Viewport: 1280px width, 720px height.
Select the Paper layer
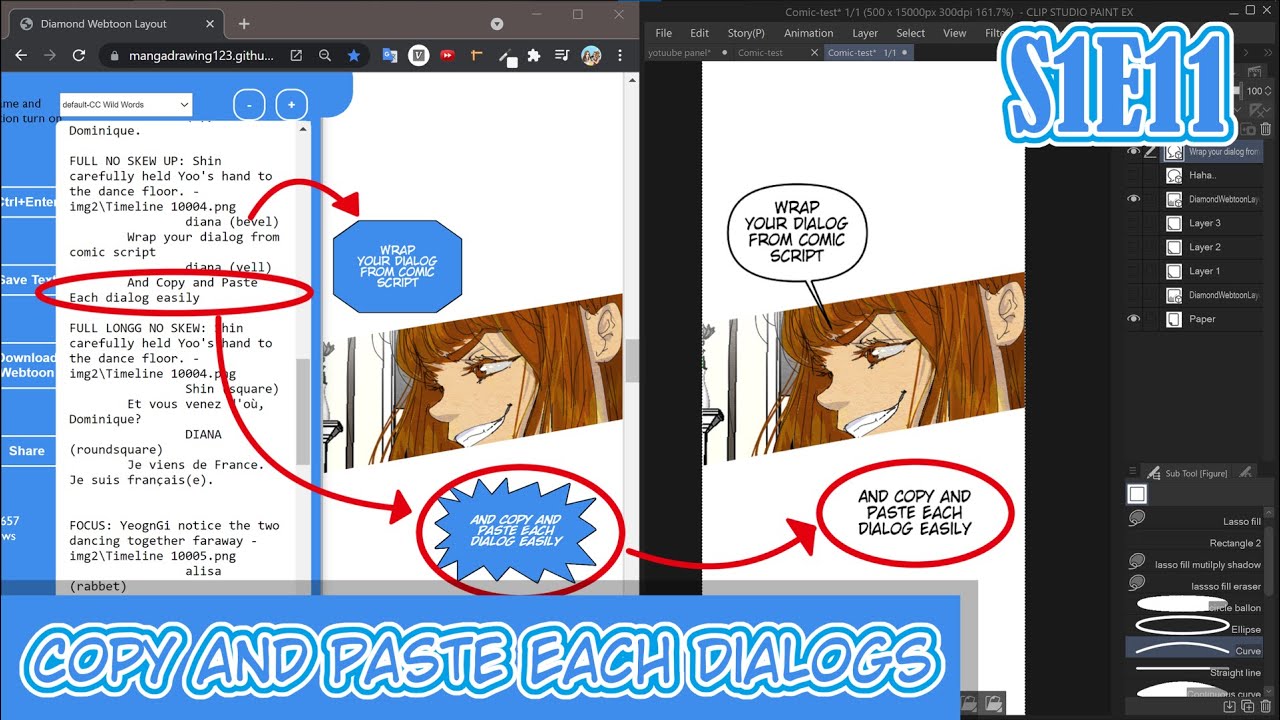click(1210, 319)
